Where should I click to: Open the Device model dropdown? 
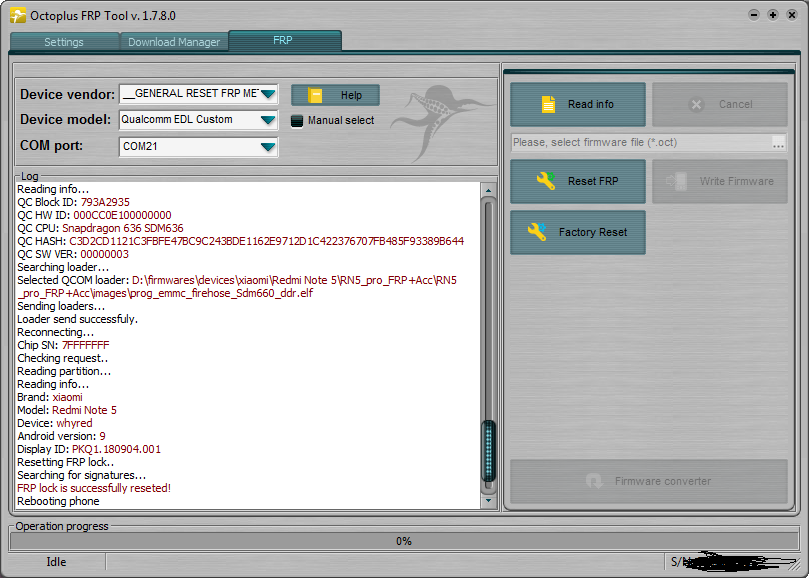(268, 120)
